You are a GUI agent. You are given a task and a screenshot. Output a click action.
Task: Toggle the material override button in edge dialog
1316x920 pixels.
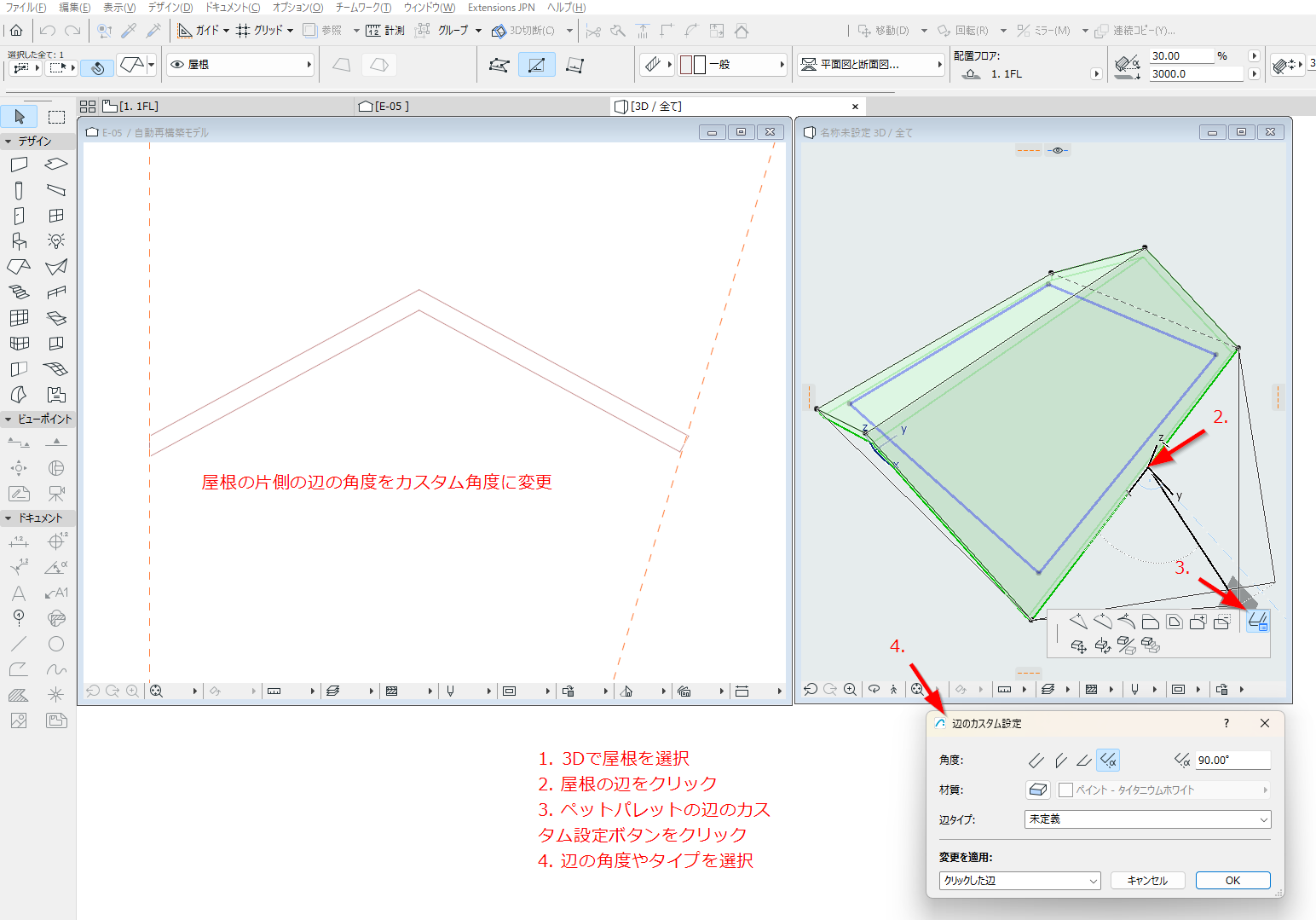coord(1037,790)
